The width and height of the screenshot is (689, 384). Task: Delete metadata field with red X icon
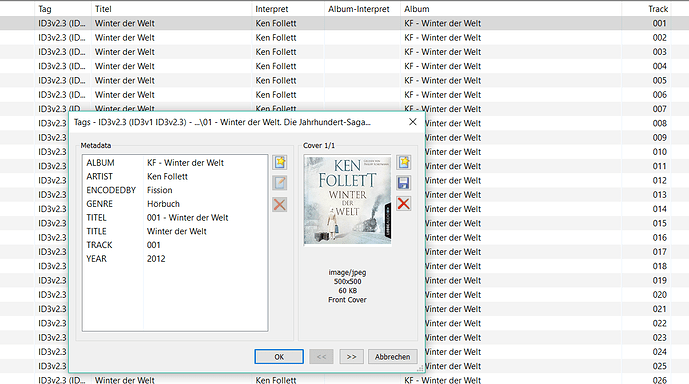coord(280,204)
